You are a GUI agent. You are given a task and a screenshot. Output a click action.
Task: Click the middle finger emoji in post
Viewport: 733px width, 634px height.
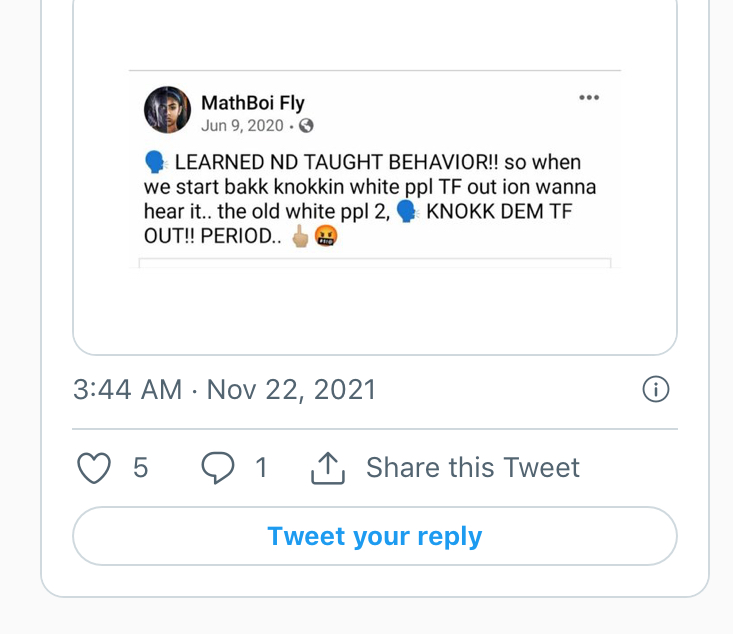click(300, 236)
